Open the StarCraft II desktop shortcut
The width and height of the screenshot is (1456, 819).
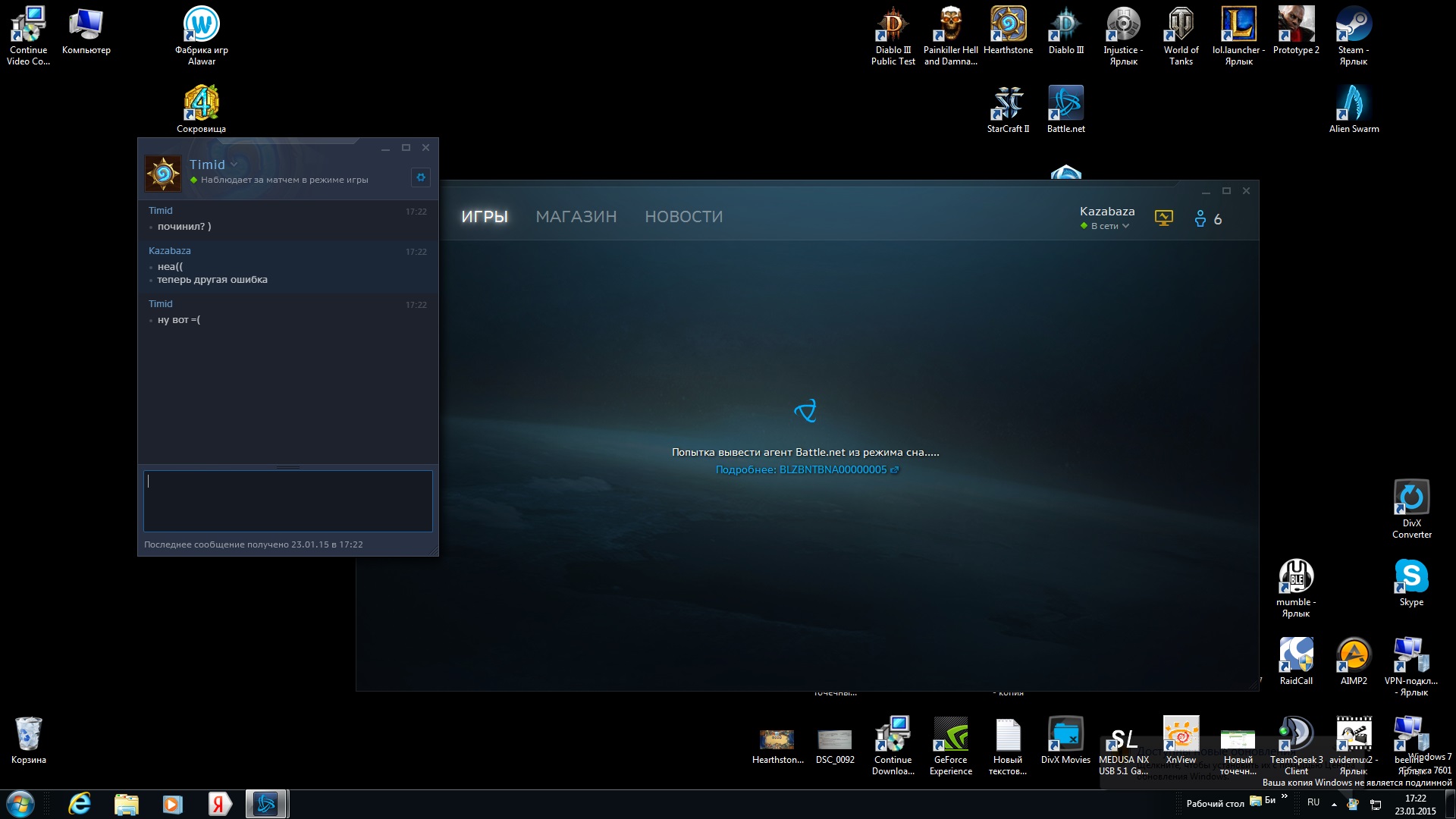[1009, 109]
